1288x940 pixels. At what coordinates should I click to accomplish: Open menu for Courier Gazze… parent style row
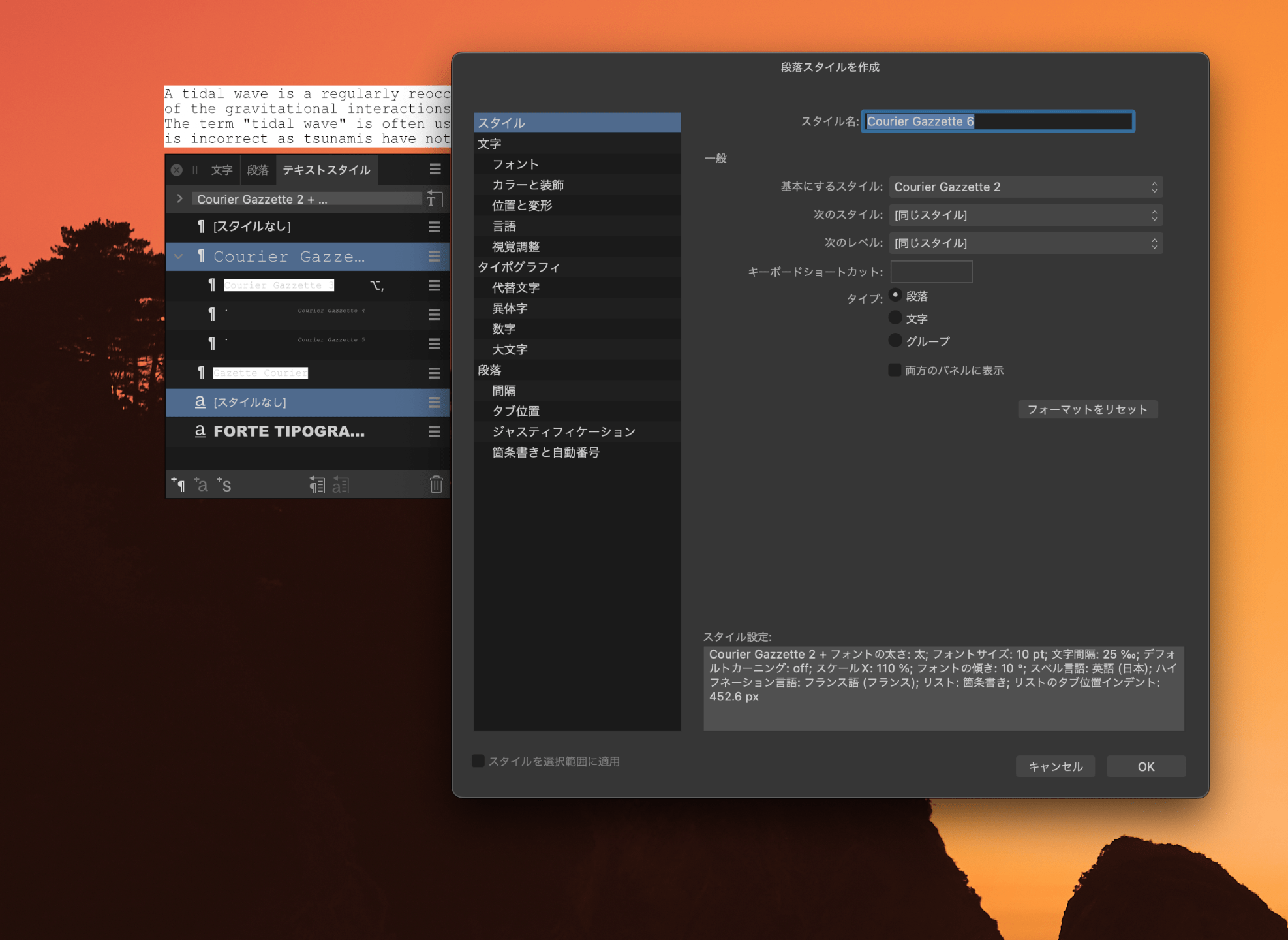point(435,257)
